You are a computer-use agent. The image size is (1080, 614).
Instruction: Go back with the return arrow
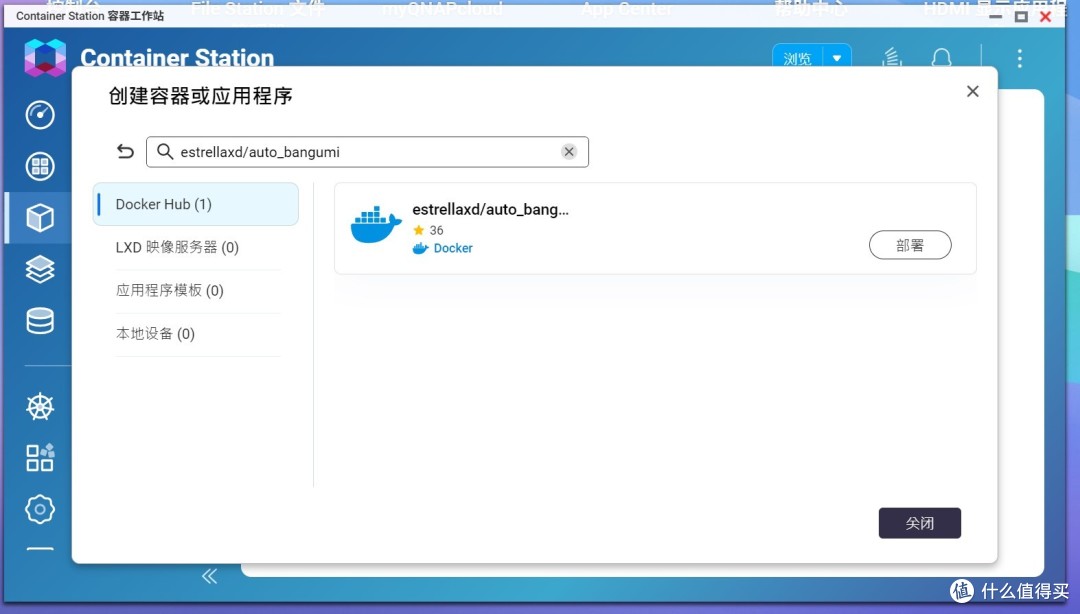coord(125,152)
